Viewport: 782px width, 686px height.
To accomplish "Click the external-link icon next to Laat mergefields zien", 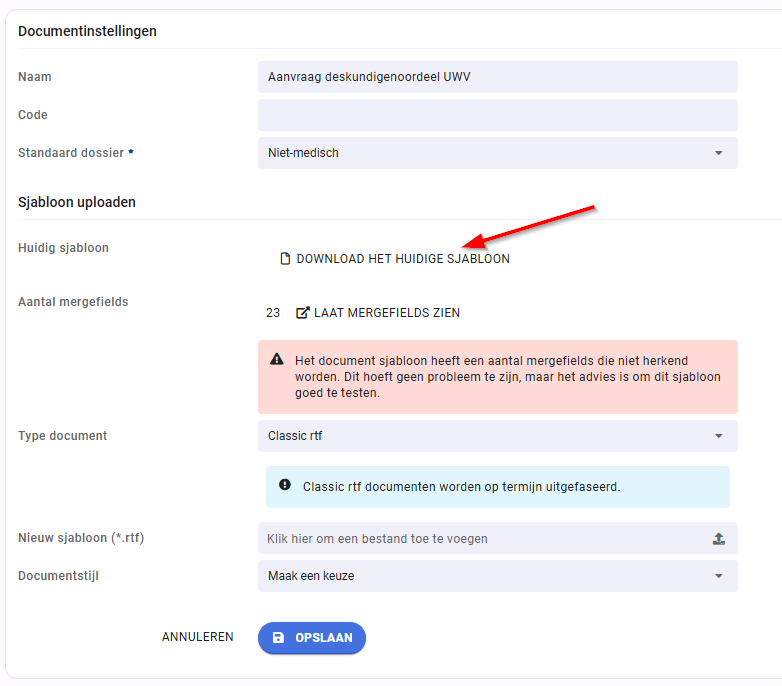I will tap(303, 313).
